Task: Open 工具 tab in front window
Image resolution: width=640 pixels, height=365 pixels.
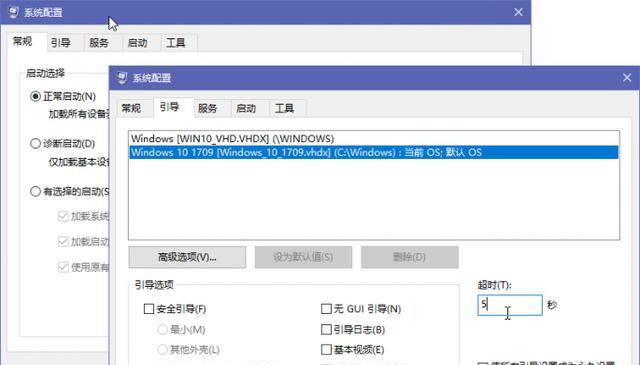Action: tap(284, 108)
